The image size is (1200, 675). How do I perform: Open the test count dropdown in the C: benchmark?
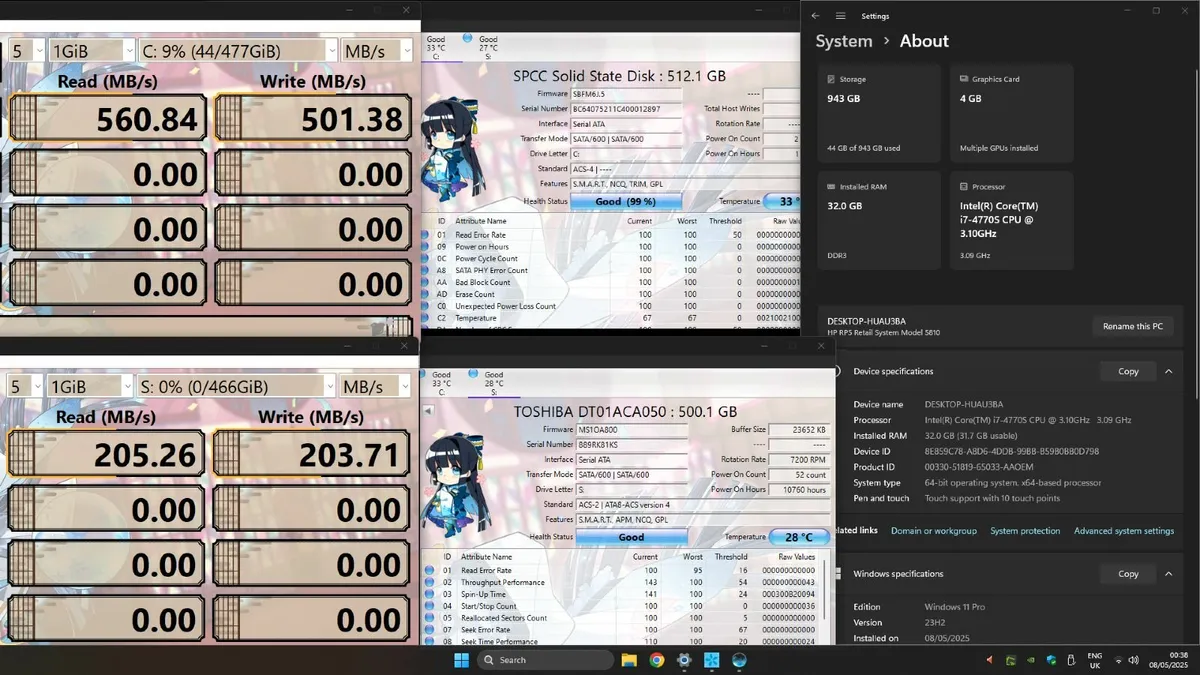point(25,51)
